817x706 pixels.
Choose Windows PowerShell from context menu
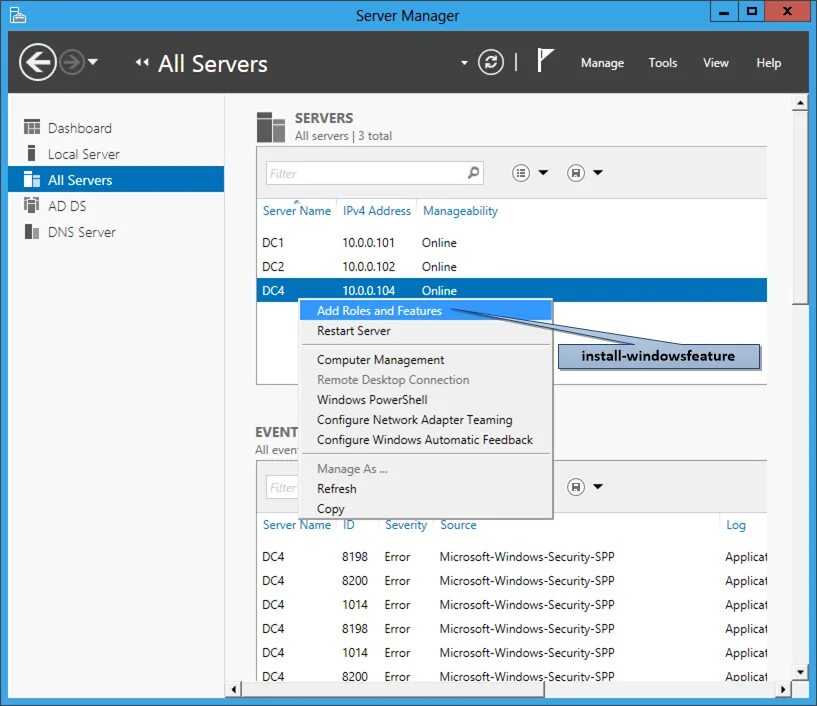[x=425, y=400]
